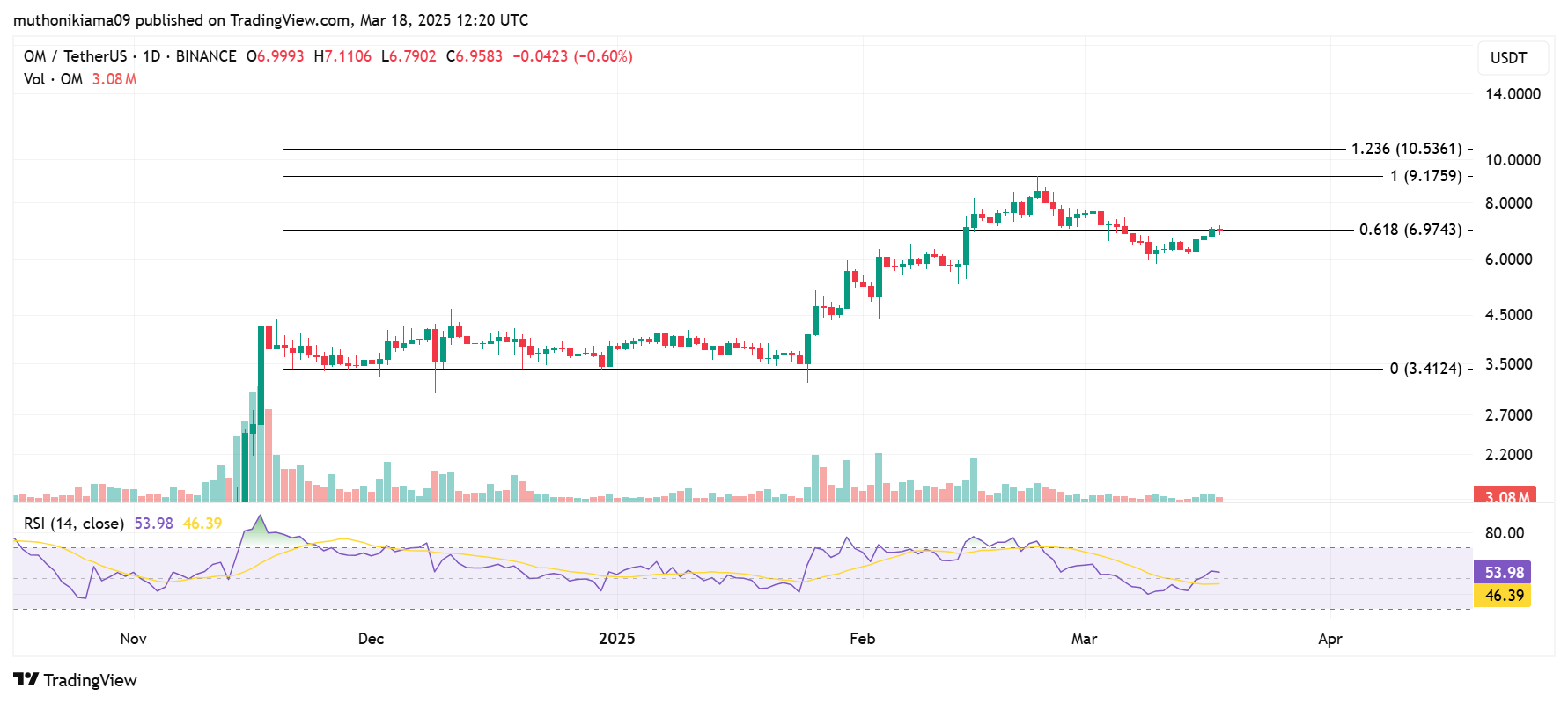Click the 0 (3.4124) Fibonacci label

(1425, 369)
